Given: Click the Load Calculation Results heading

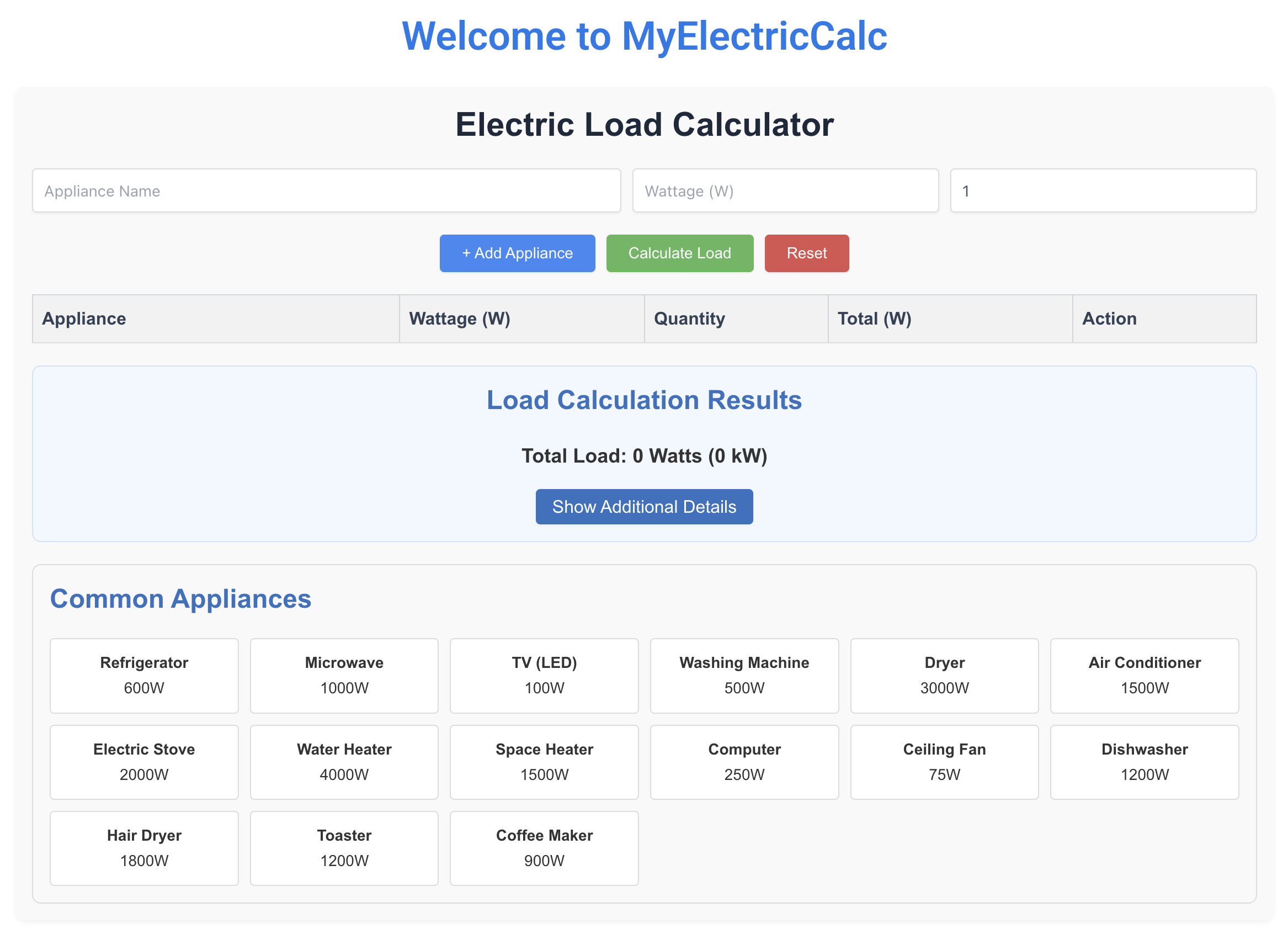Looking at the screenshot, I should point(644,400).
